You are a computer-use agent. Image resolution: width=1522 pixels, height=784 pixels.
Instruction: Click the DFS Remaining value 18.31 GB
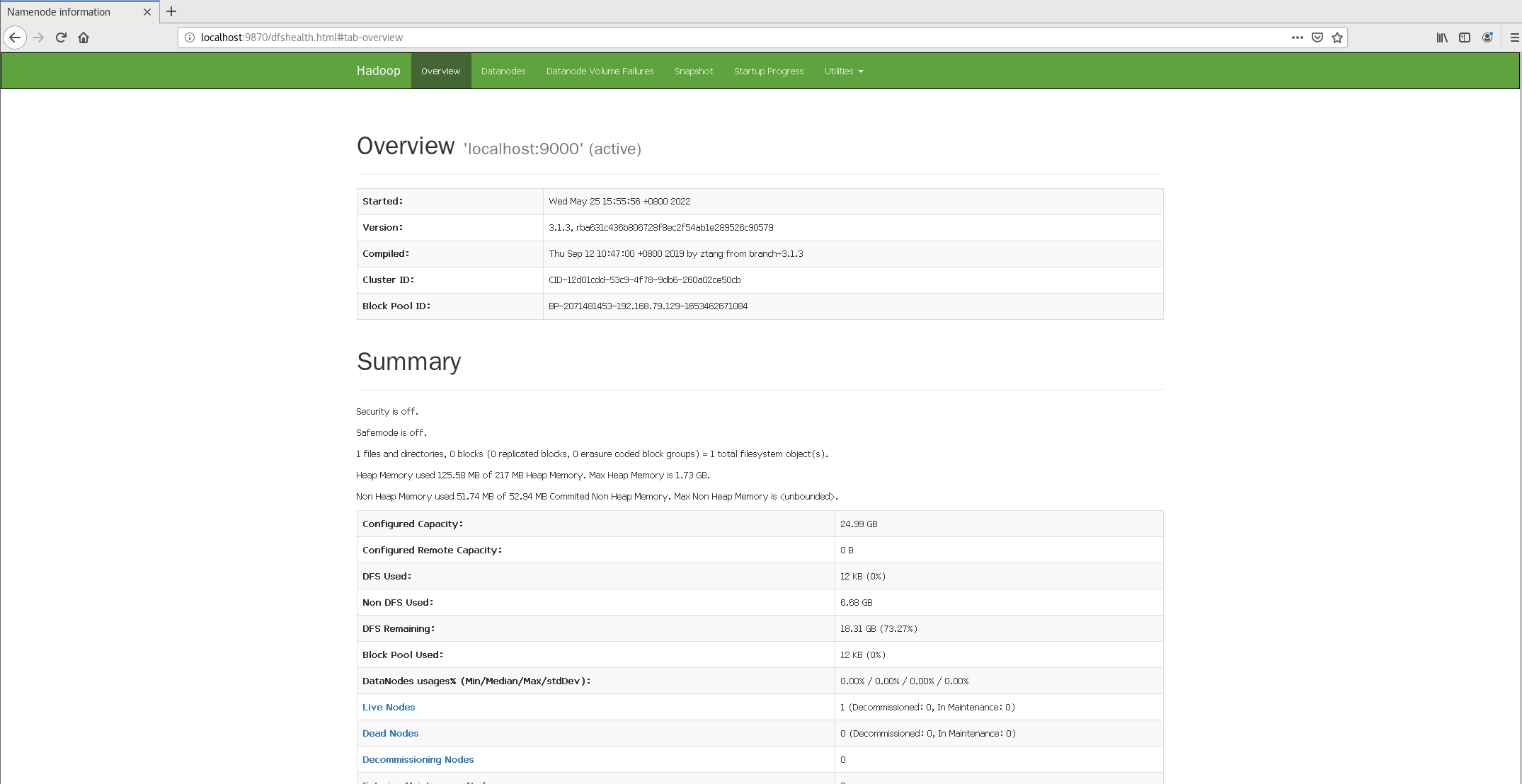tap(879, 628)
